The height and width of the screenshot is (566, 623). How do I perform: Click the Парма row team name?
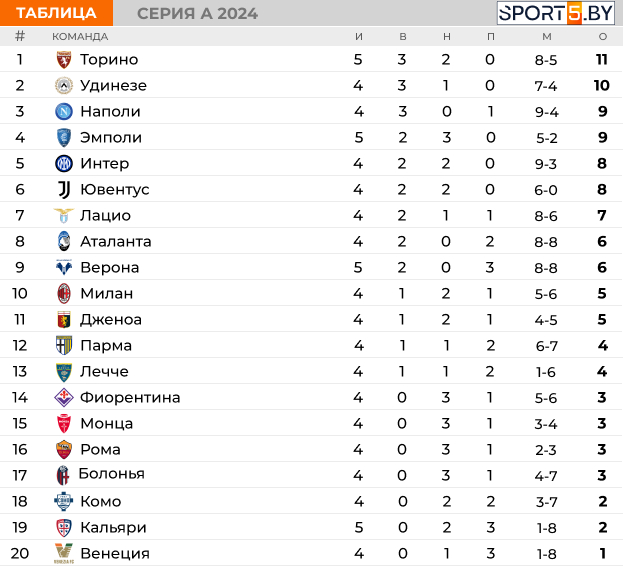(106, 346)
